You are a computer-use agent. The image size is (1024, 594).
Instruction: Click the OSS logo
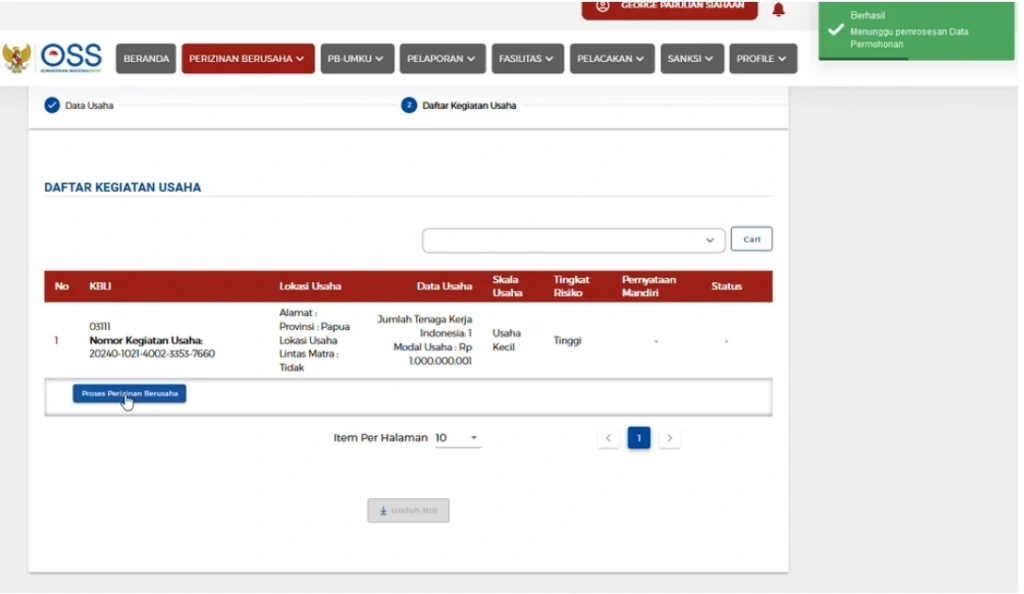[x=71, y=58]
